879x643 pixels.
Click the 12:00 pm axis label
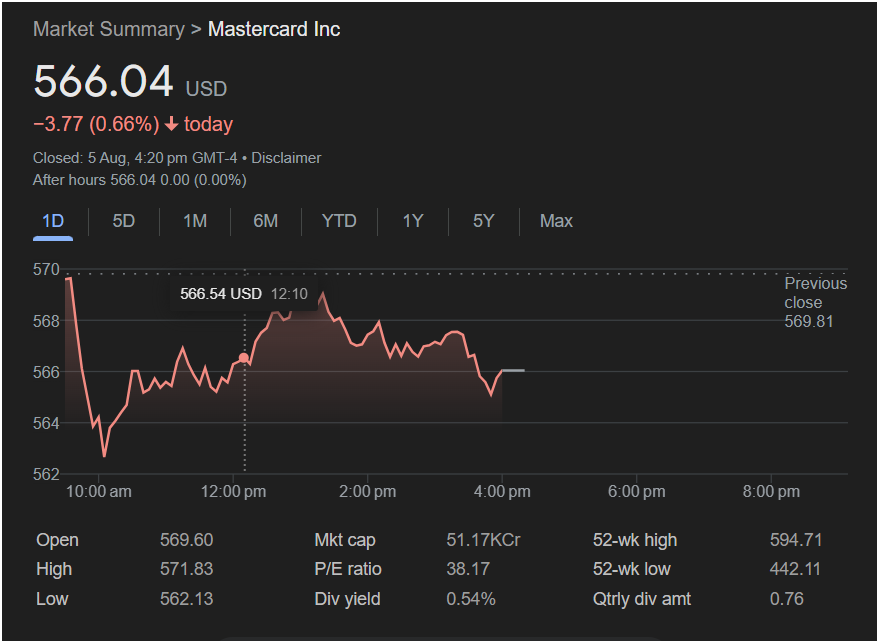click(x=233, y=492)
